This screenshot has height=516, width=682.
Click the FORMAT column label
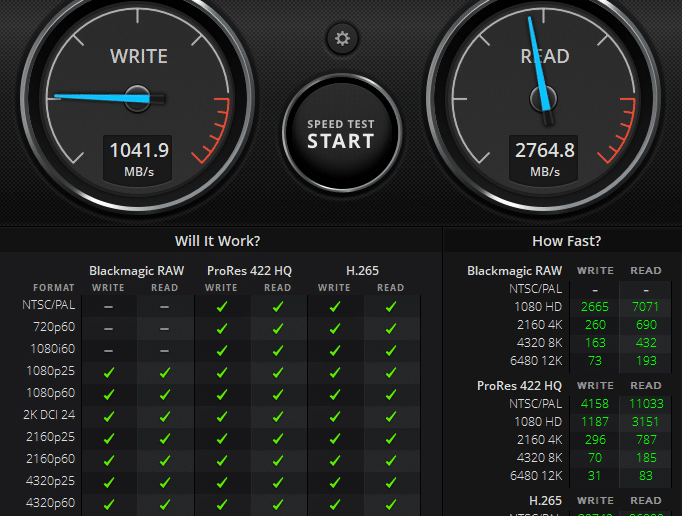point(54,288)
